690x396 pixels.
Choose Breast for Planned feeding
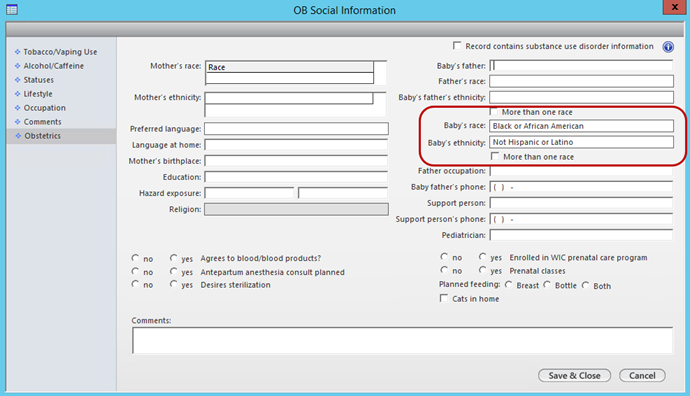509,285
